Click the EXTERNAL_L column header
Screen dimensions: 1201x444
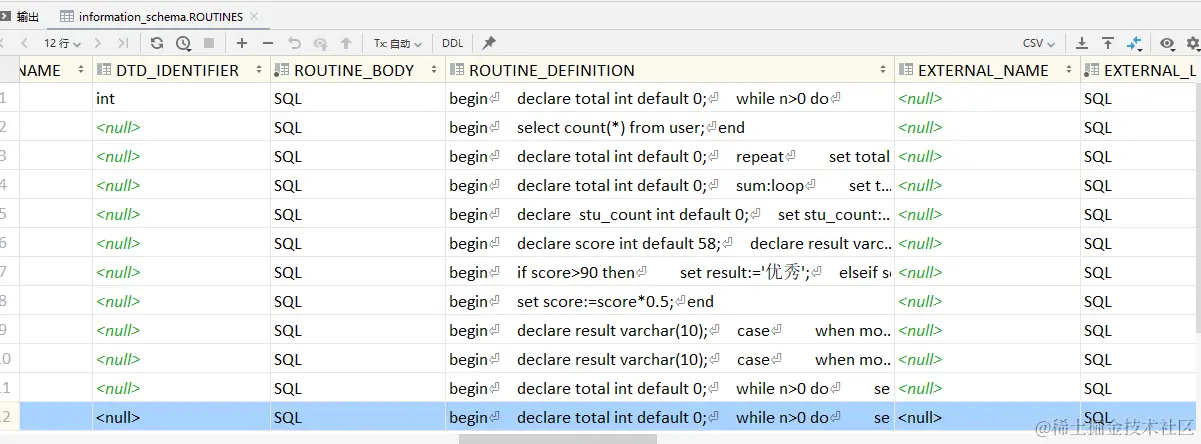click(x=1141, y=70)
